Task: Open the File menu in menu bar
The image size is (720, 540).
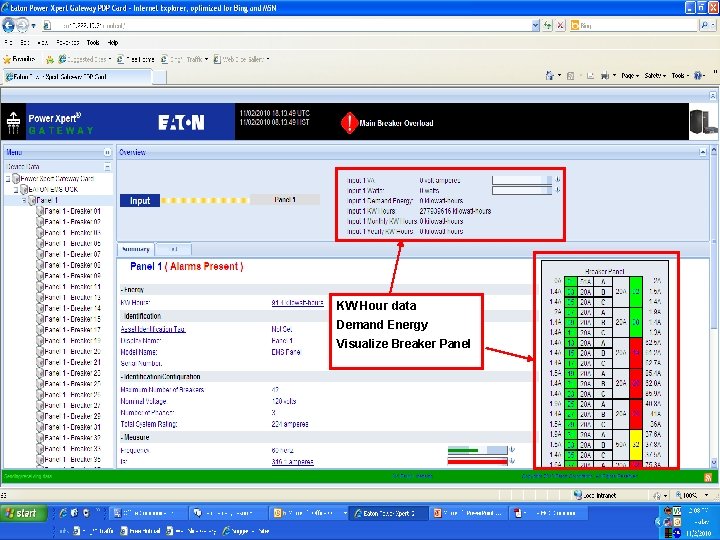Action: (x=8, y=43)
